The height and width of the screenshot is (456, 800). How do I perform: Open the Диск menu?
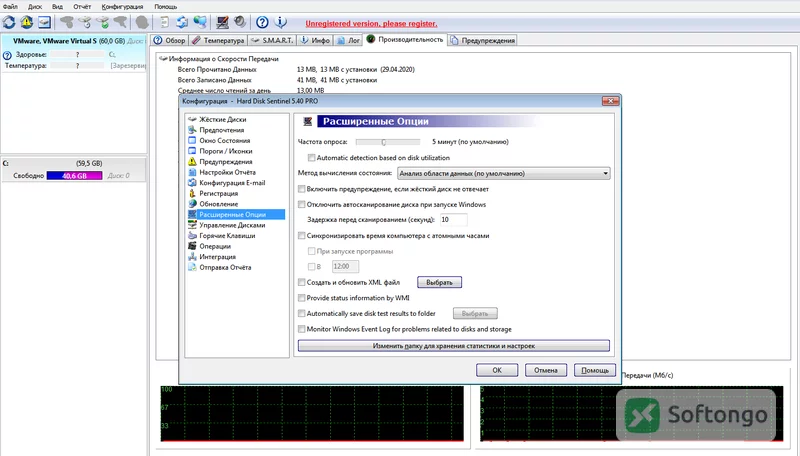pyautogui.click(x=35, y=7)
